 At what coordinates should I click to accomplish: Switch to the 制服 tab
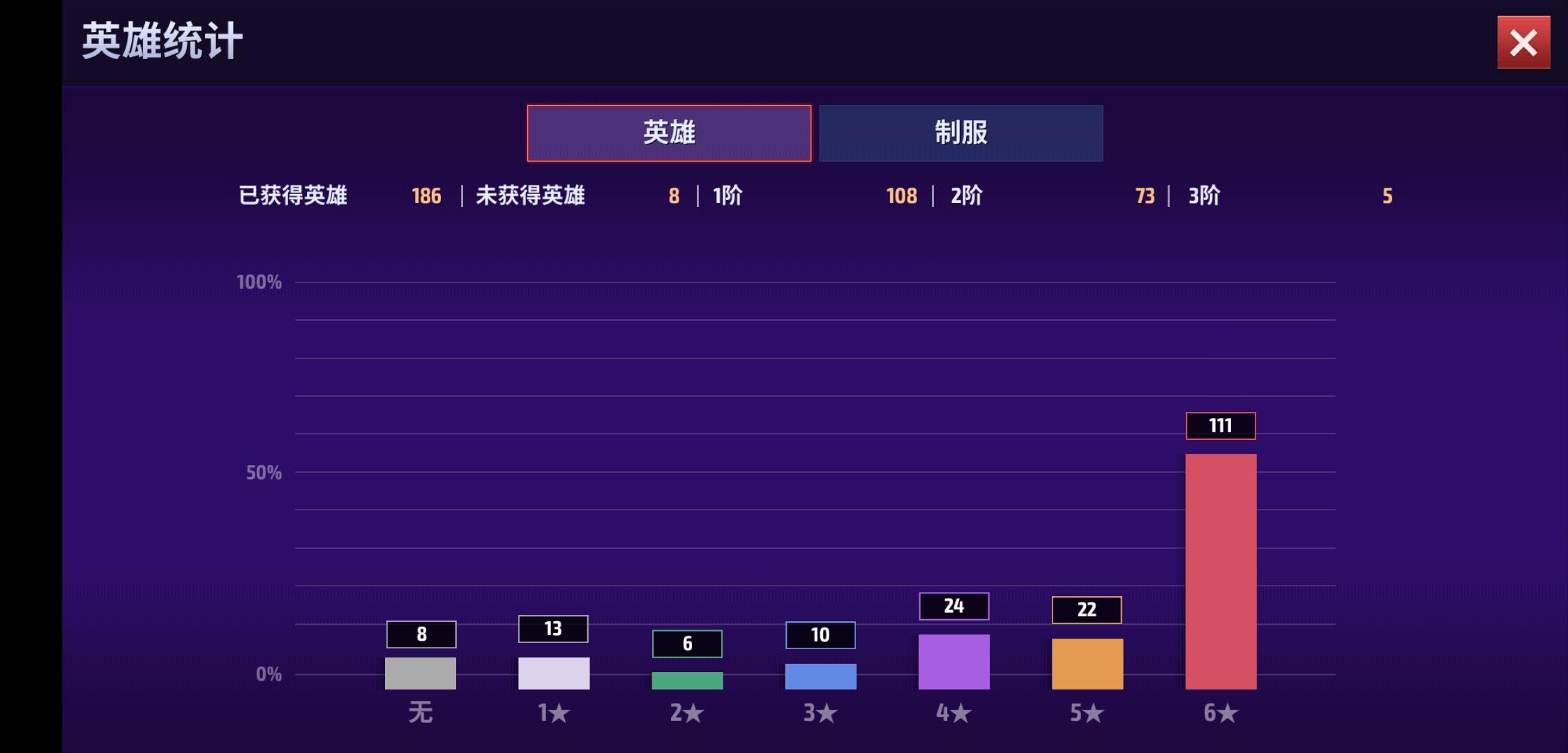[960, 133]
